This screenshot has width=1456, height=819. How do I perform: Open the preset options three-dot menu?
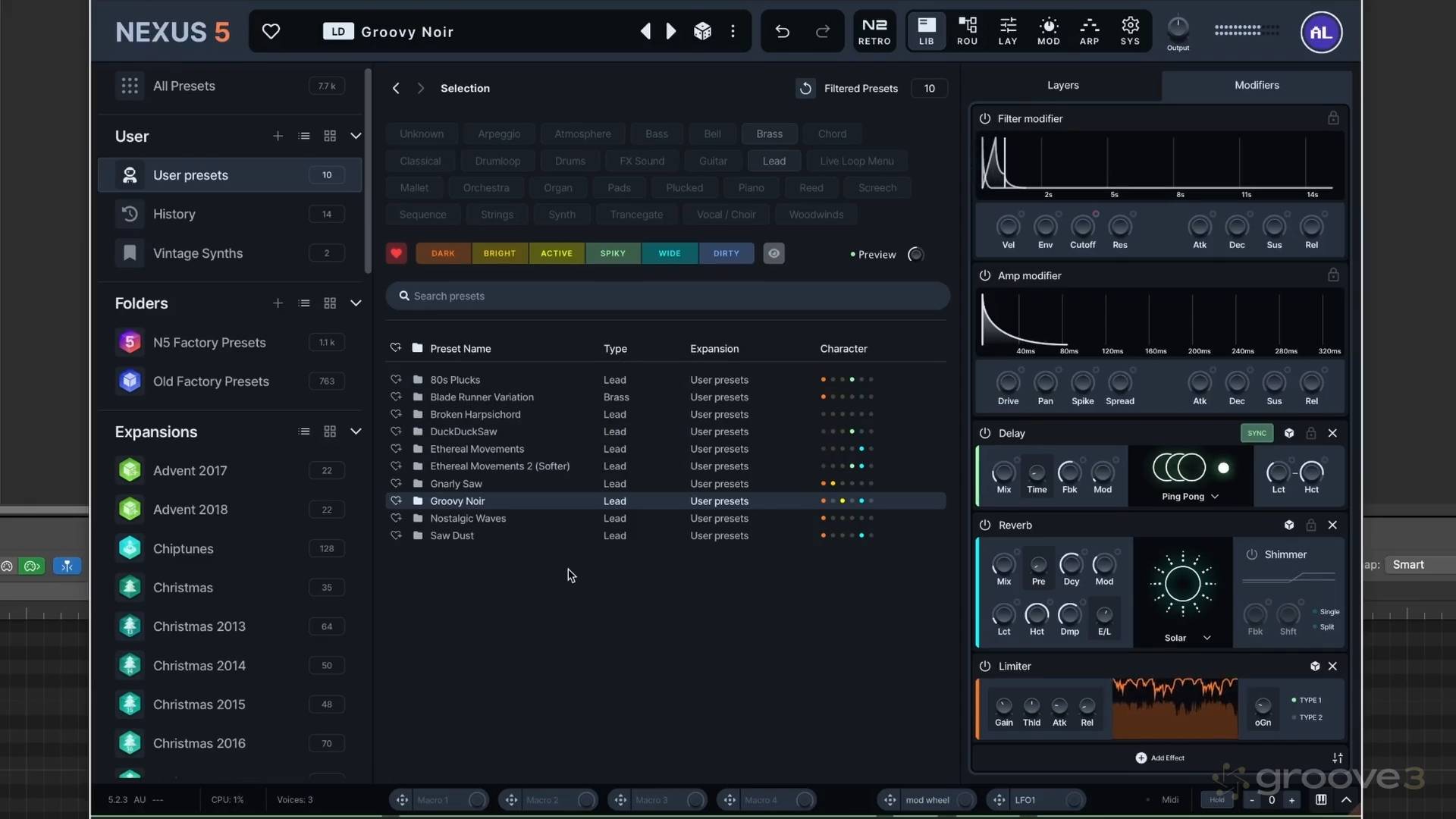click(x=733, y=31)
